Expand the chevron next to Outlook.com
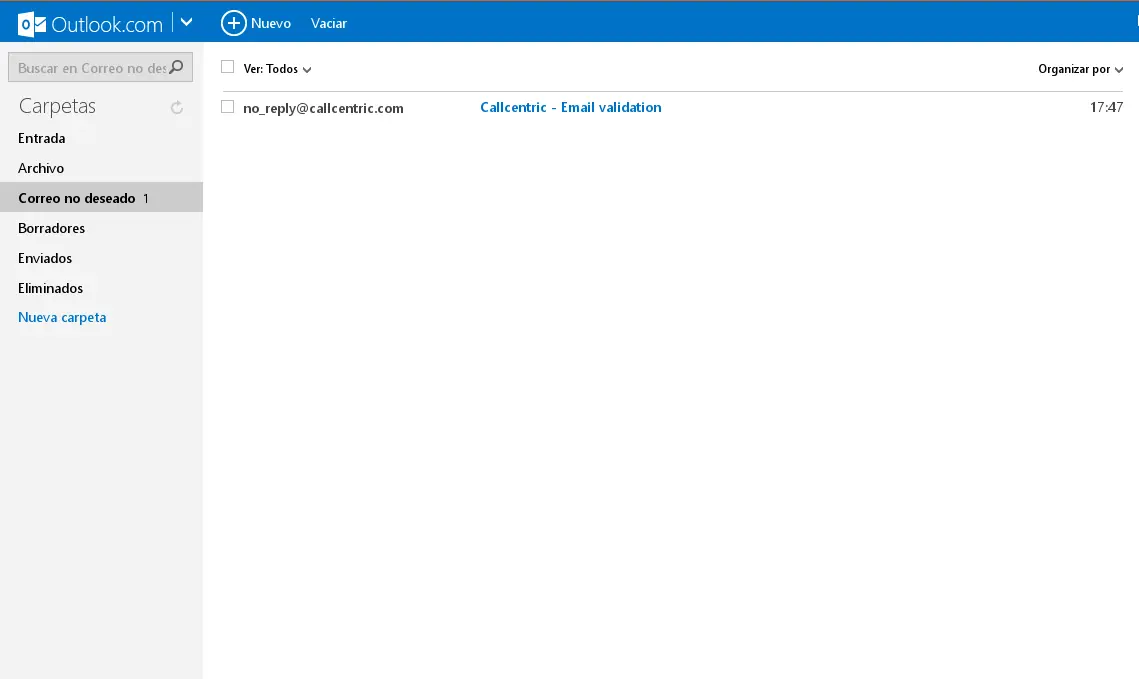This screenshot has width=1139, height=679. pyautogui.click(x=185, y=20)
